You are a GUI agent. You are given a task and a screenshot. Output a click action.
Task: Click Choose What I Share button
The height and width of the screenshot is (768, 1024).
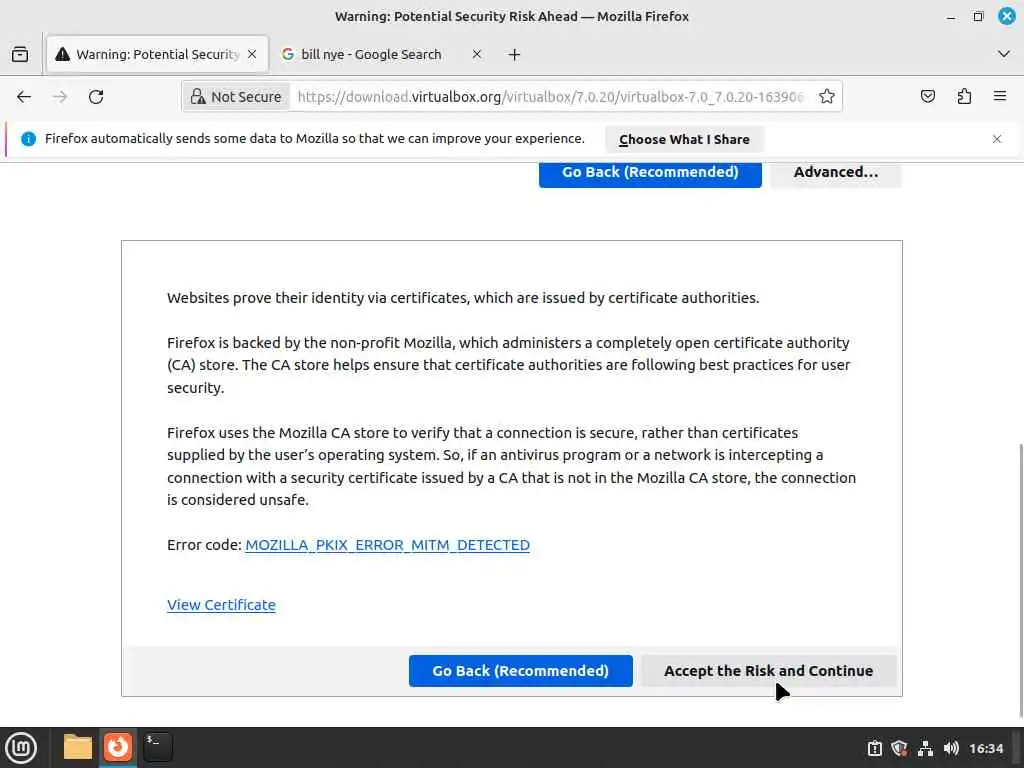pos(684,139)
